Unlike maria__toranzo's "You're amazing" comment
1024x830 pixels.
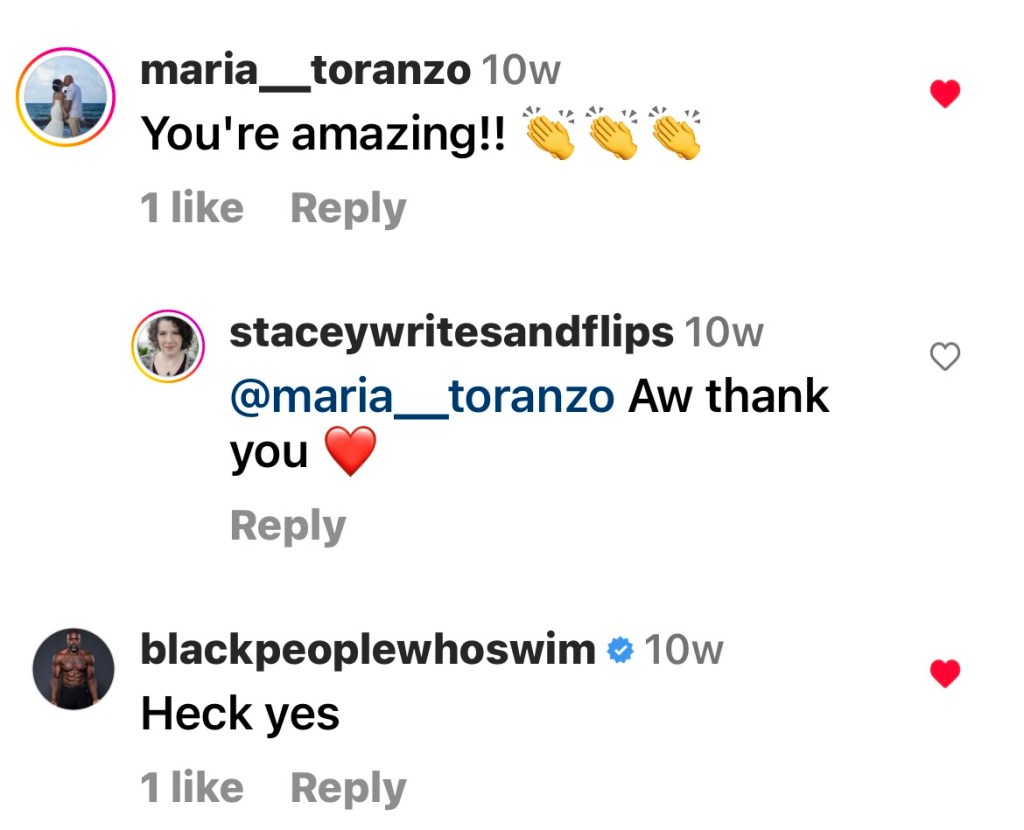[x=945, y=95]
